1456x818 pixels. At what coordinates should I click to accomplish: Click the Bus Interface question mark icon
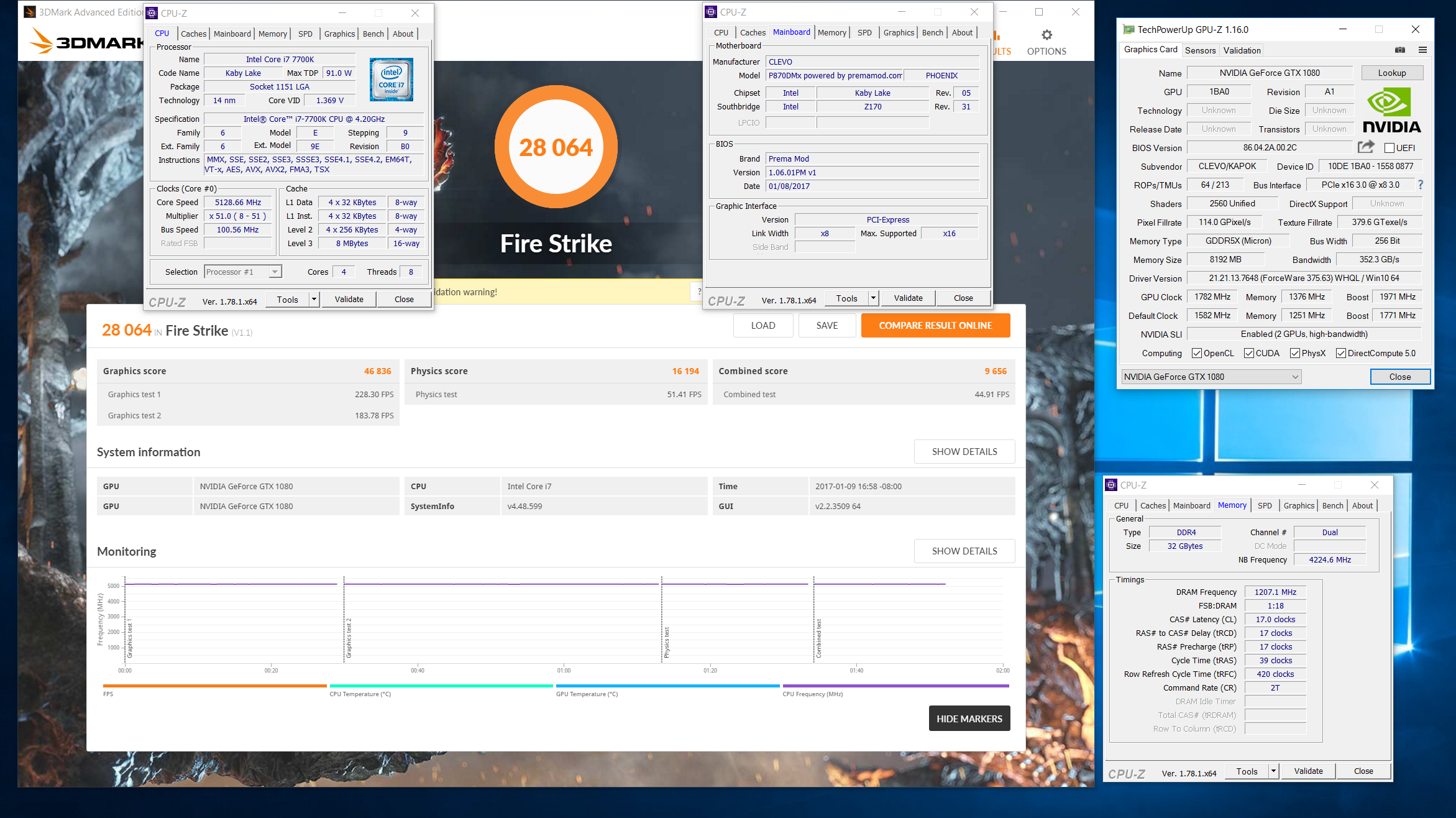point(1421,185)
